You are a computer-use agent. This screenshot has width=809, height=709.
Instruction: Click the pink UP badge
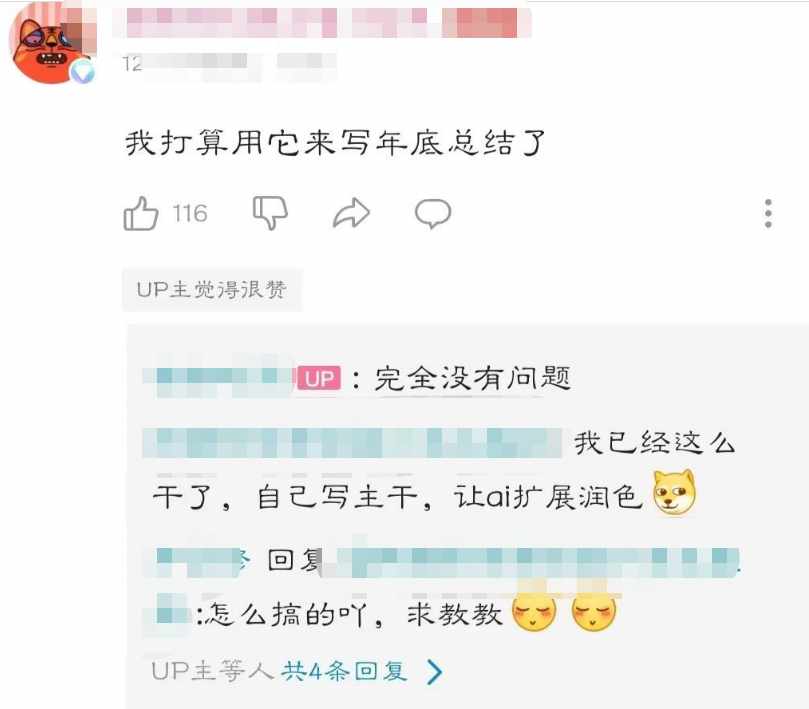319,379
